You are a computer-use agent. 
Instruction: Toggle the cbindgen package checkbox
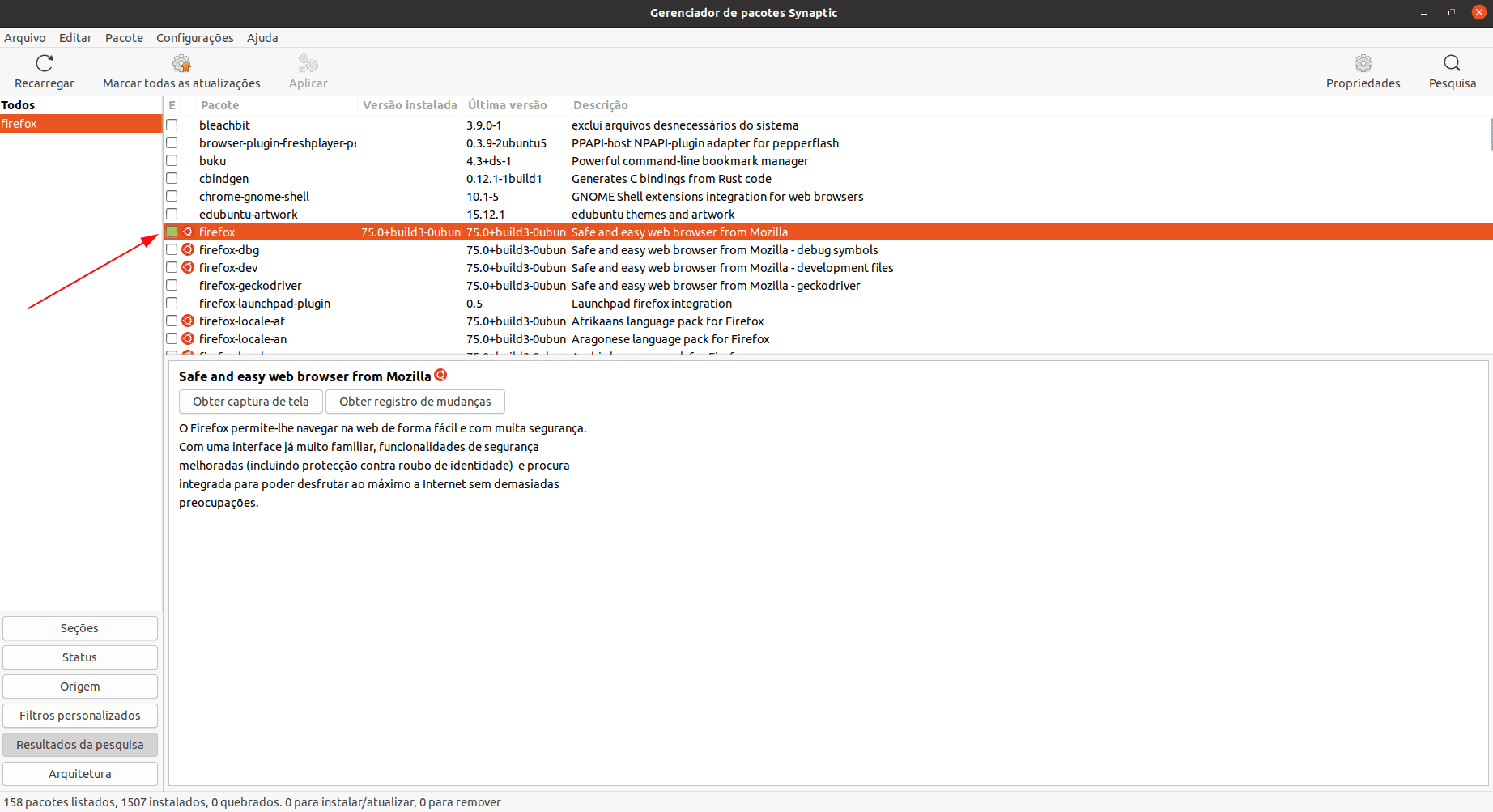coord(172,178)
